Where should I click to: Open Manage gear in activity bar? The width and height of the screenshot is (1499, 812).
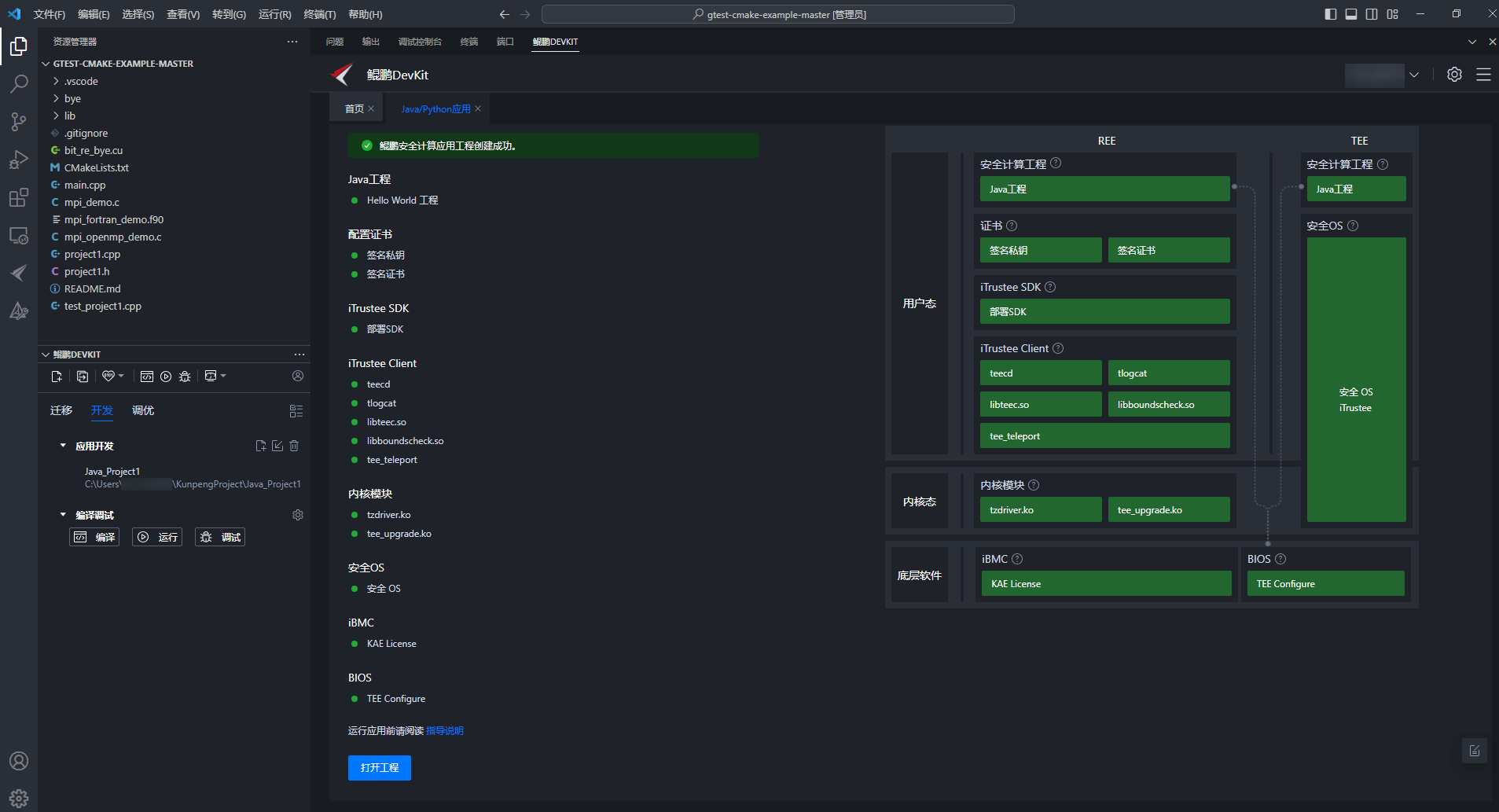click(x=19, y=799)
